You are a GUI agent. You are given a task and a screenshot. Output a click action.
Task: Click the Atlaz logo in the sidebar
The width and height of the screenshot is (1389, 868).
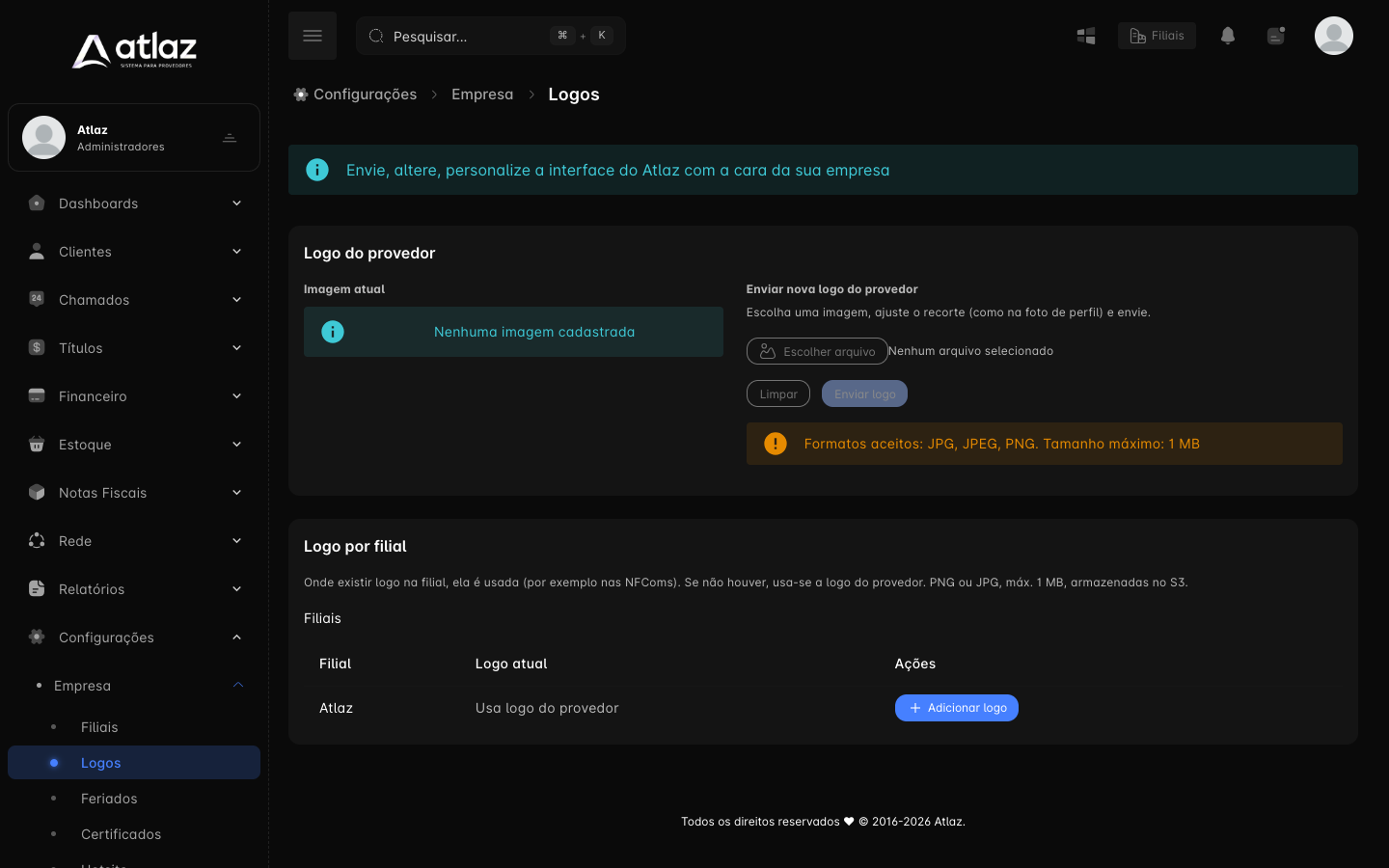click(134, 50)
